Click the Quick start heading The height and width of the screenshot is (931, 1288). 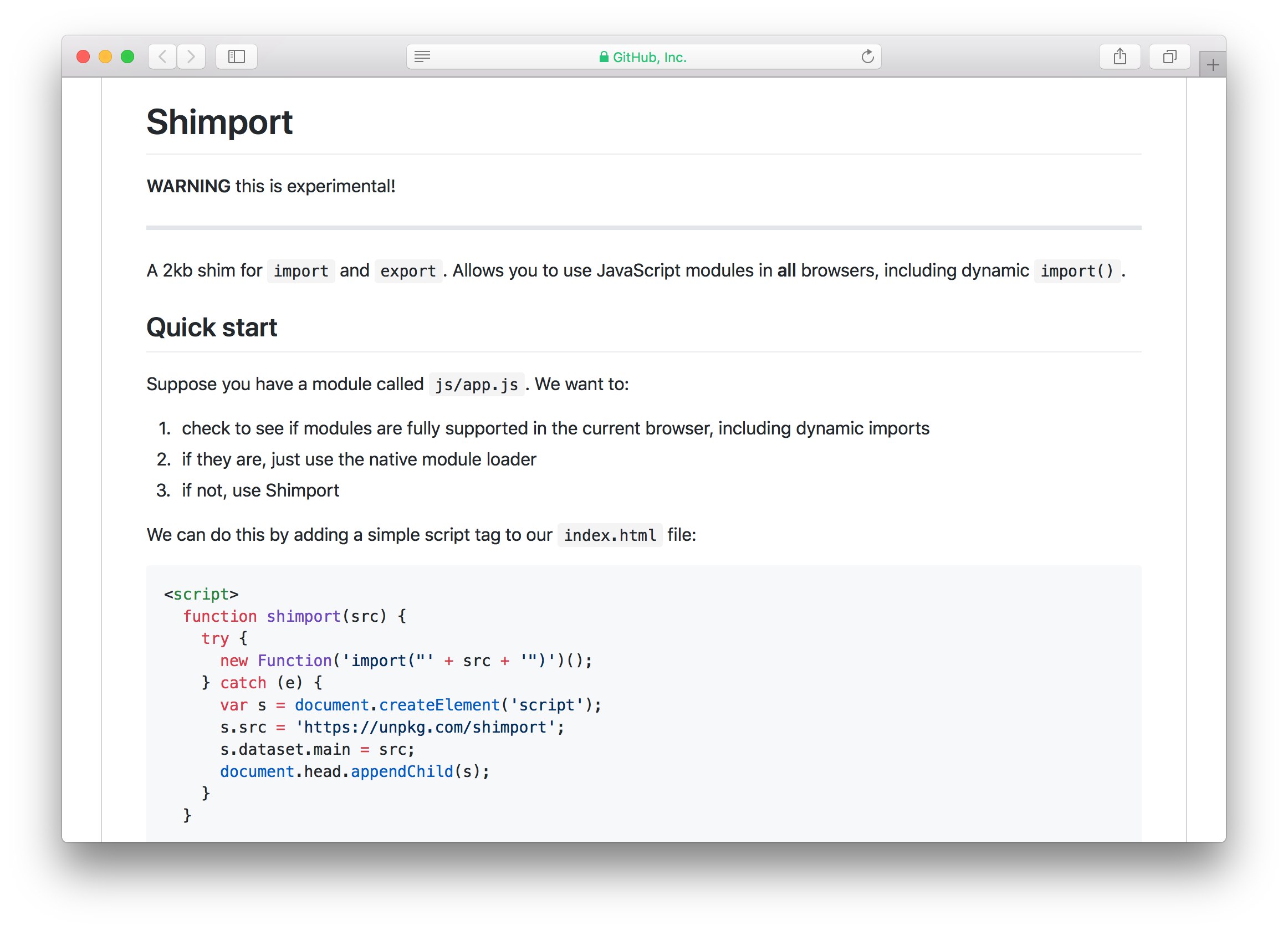click(x=212, y=328)
